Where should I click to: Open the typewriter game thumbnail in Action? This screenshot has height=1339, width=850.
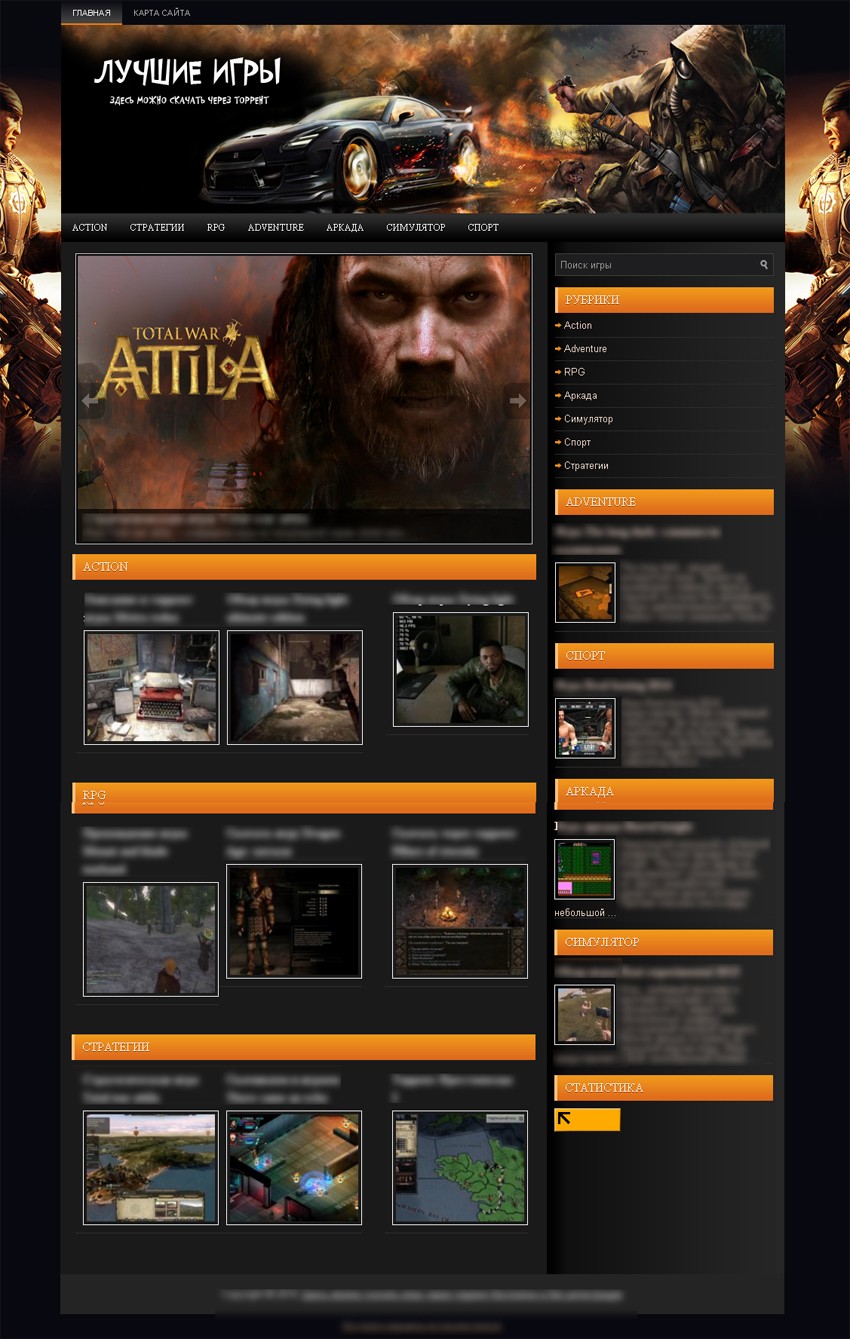tap(151, 687)
